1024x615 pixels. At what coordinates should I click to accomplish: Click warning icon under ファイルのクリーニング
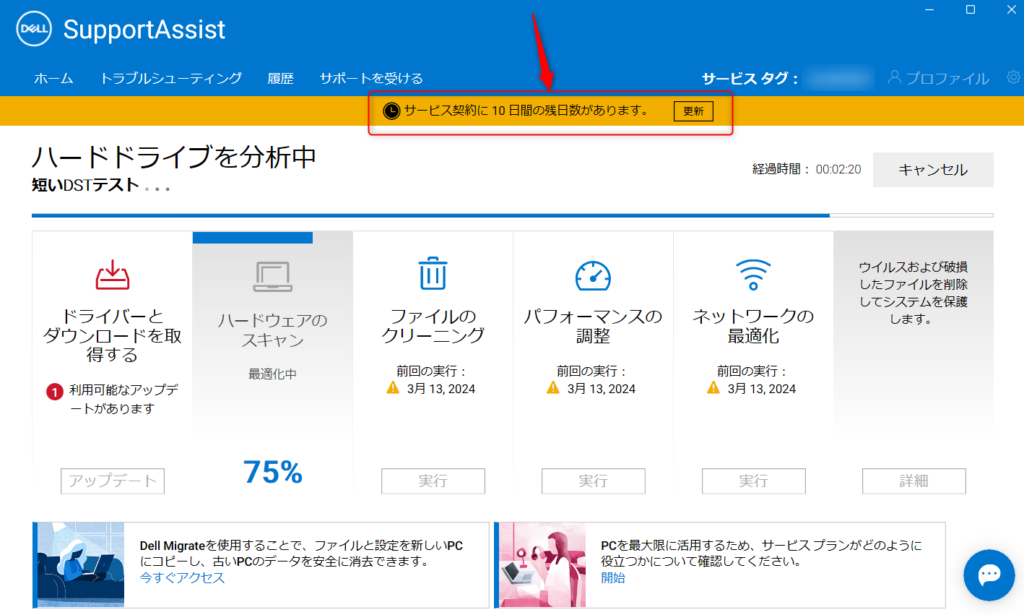[x=392, y=388]
